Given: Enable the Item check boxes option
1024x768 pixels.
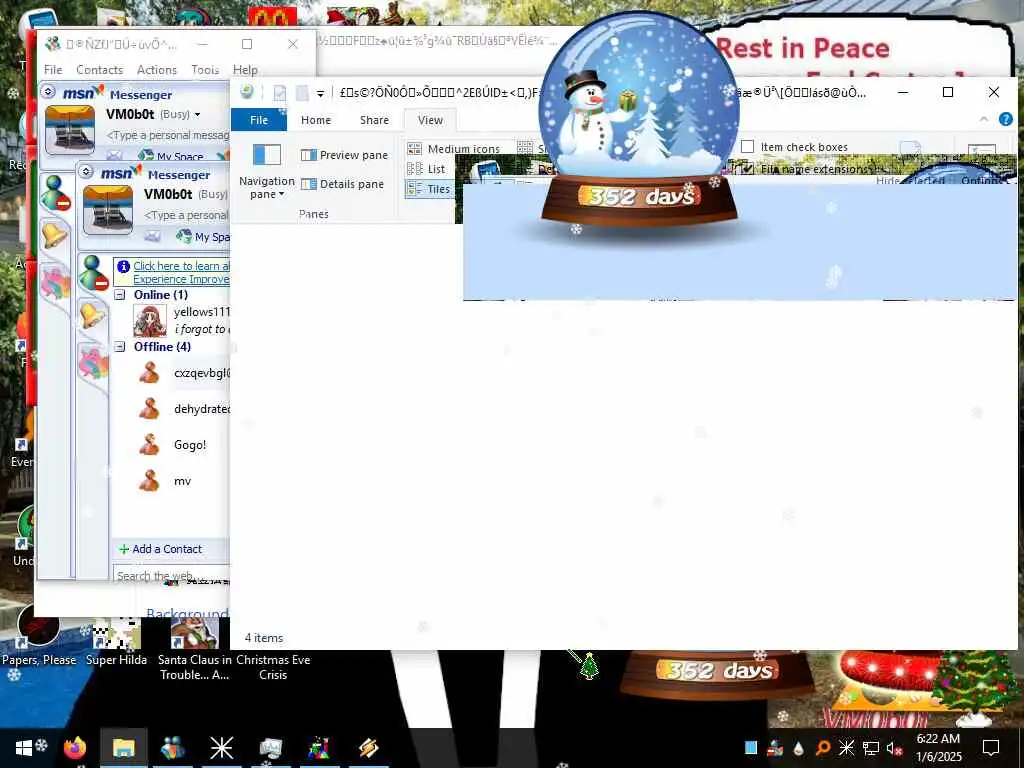Looking at the screenshot, I should [x=748, y=147].
